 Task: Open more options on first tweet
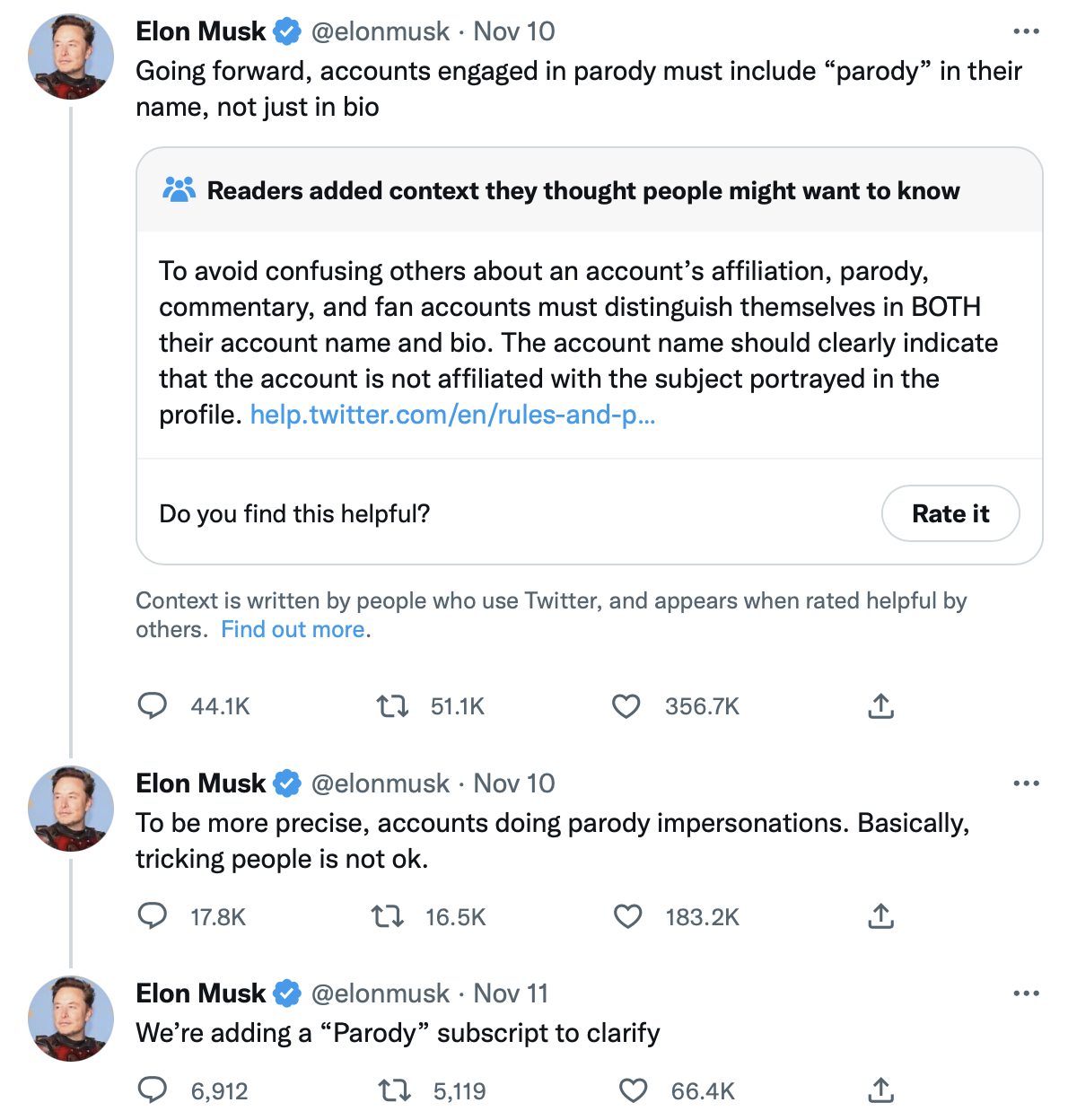click(1026, 31)
